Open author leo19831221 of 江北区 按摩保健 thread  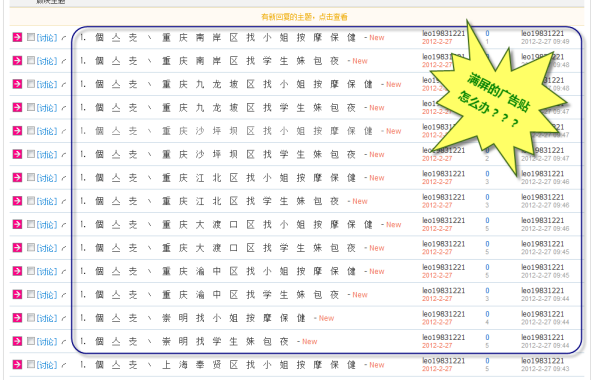point(444,173)
